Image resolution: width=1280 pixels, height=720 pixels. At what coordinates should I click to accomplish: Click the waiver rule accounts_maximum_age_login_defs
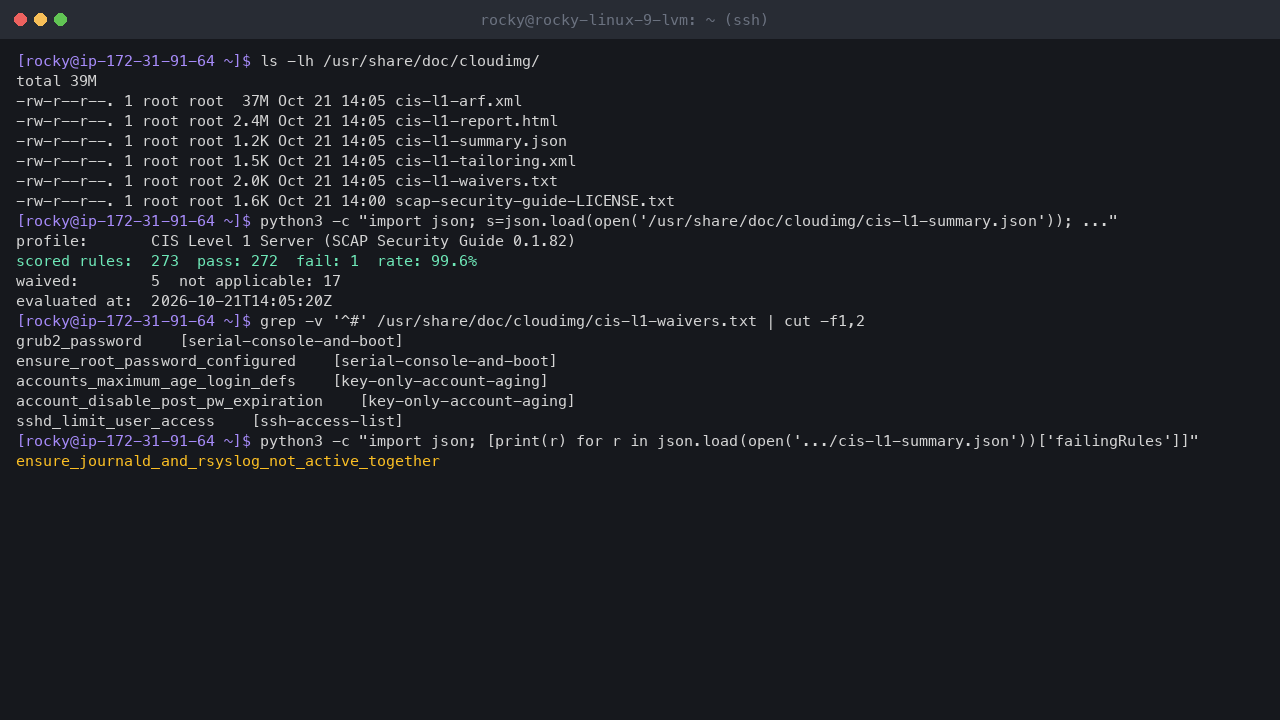[156, 381]
